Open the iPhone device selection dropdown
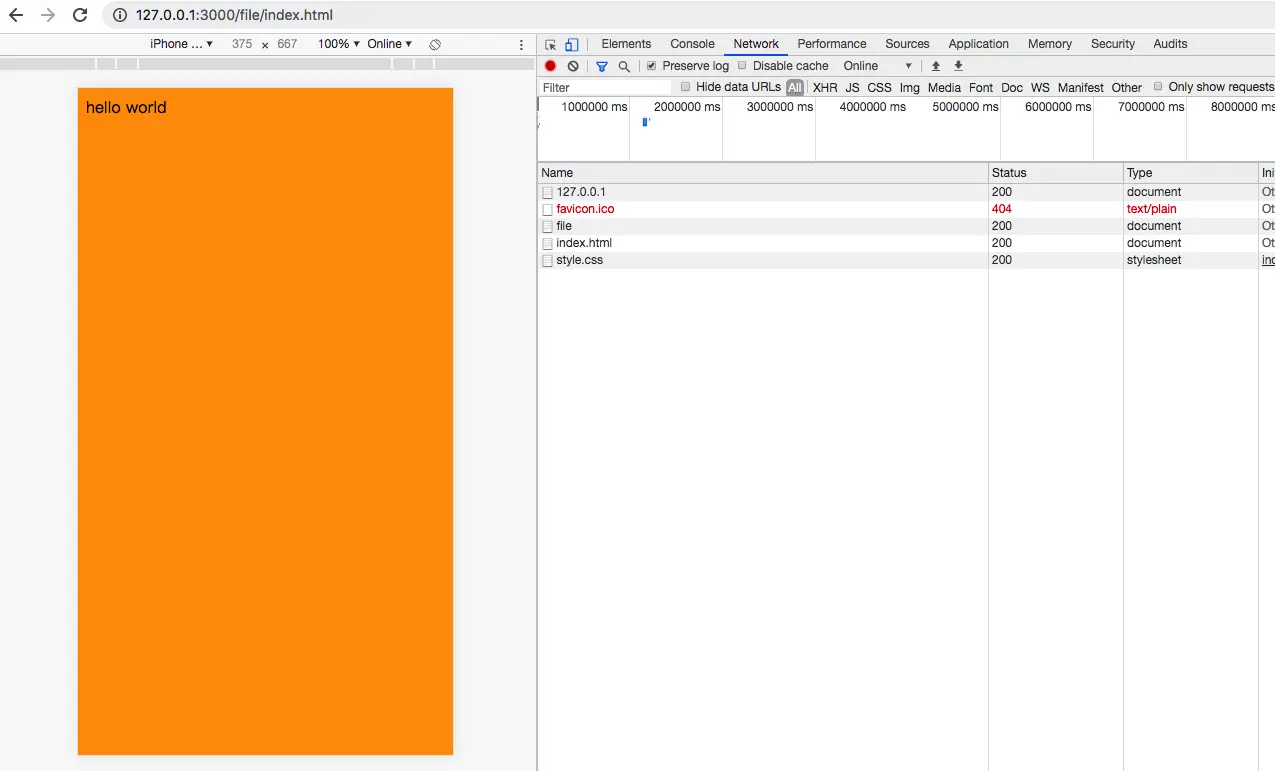 coord(181,44)
